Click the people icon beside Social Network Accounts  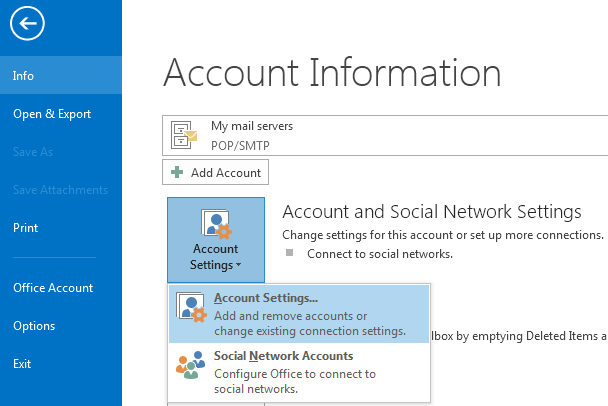pos(190,365)
